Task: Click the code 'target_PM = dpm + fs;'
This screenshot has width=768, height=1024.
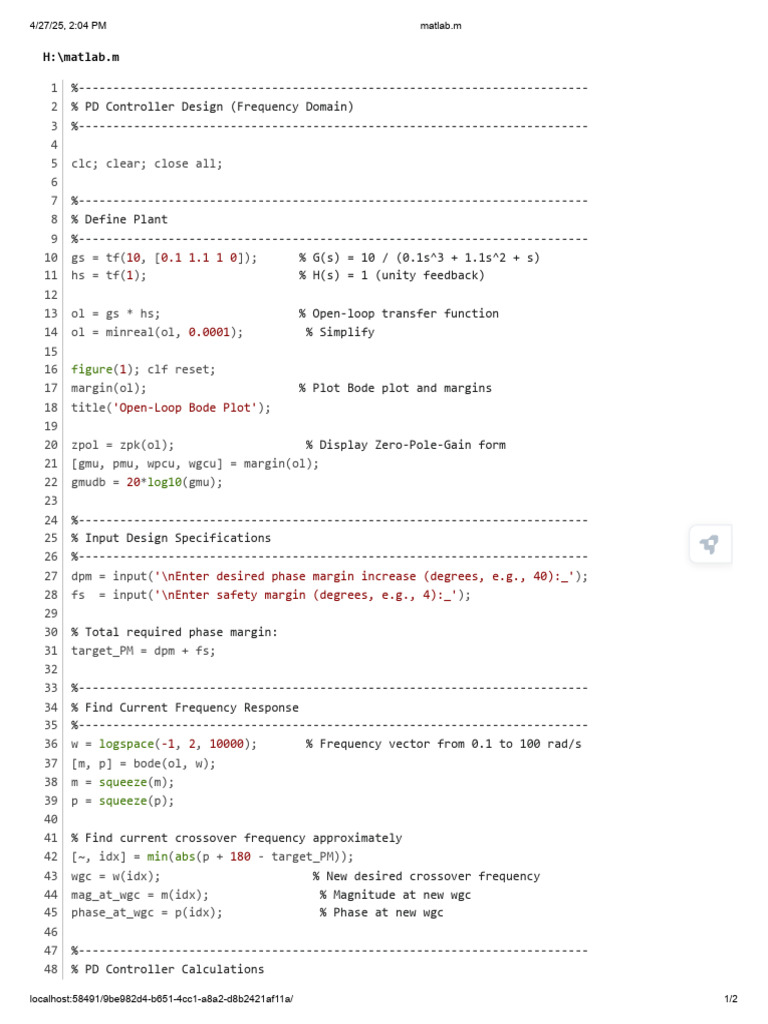Action: point(143,650)
